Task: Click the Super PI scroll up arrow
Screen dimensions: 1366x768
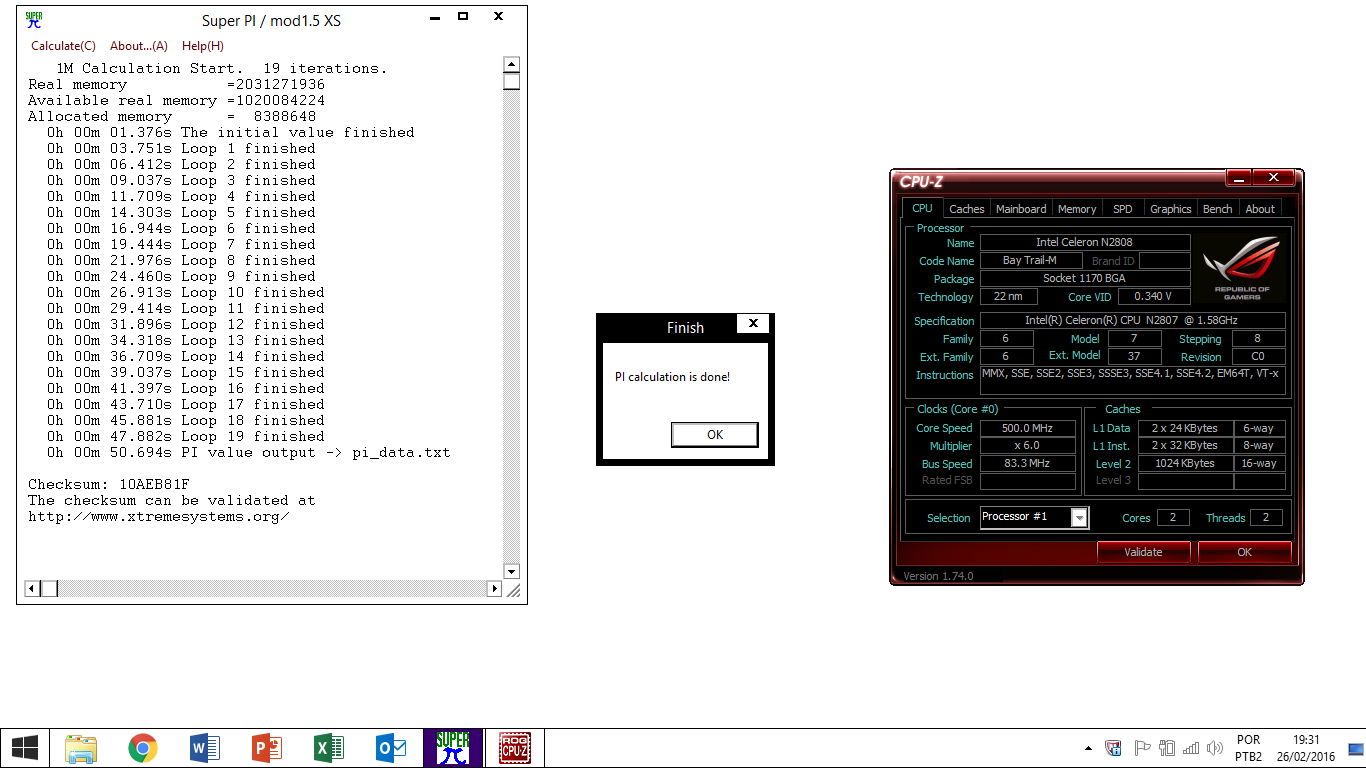Action: [512, 65]
